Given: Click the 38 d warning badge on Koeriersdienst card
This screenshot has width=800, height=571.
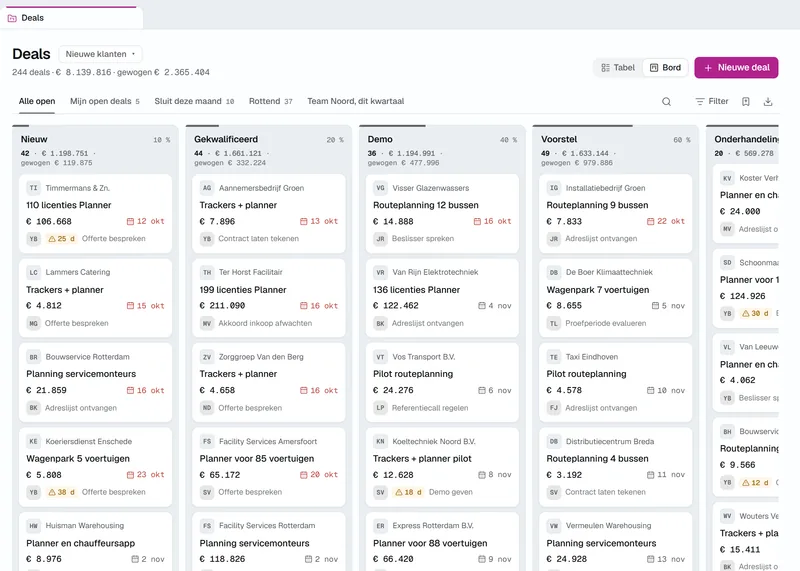Looking at the screenshot, I should click(x=61, y=492).
